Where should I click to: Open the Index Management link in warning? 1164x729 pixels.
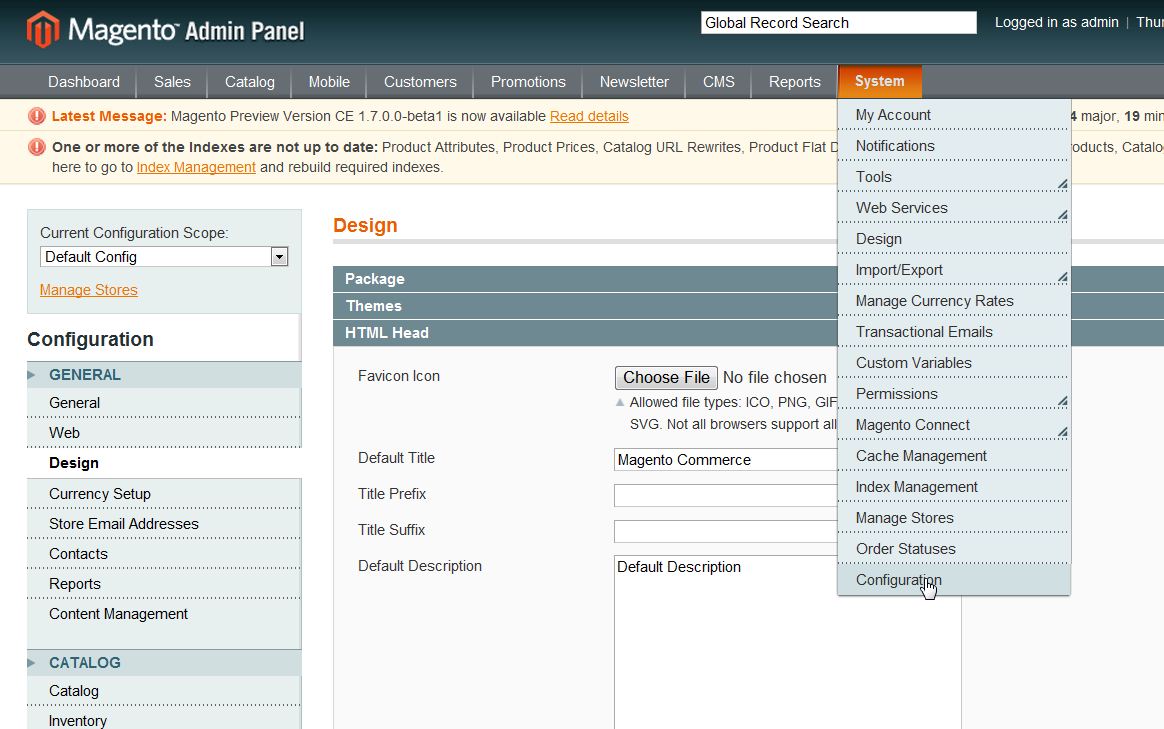click(x=196, y=167)
